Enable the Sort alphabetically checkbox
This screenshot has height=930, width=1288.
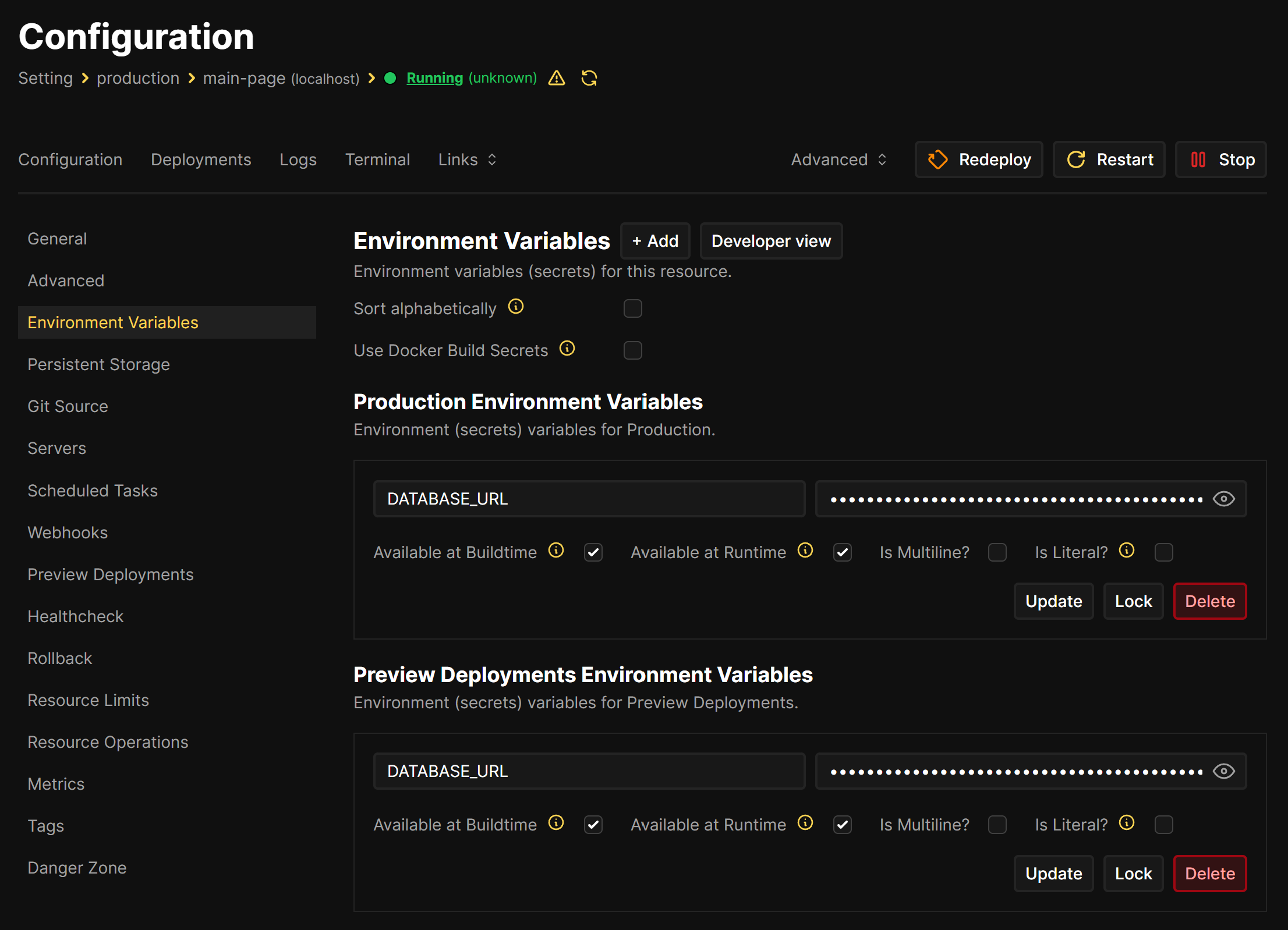(632, 308)
